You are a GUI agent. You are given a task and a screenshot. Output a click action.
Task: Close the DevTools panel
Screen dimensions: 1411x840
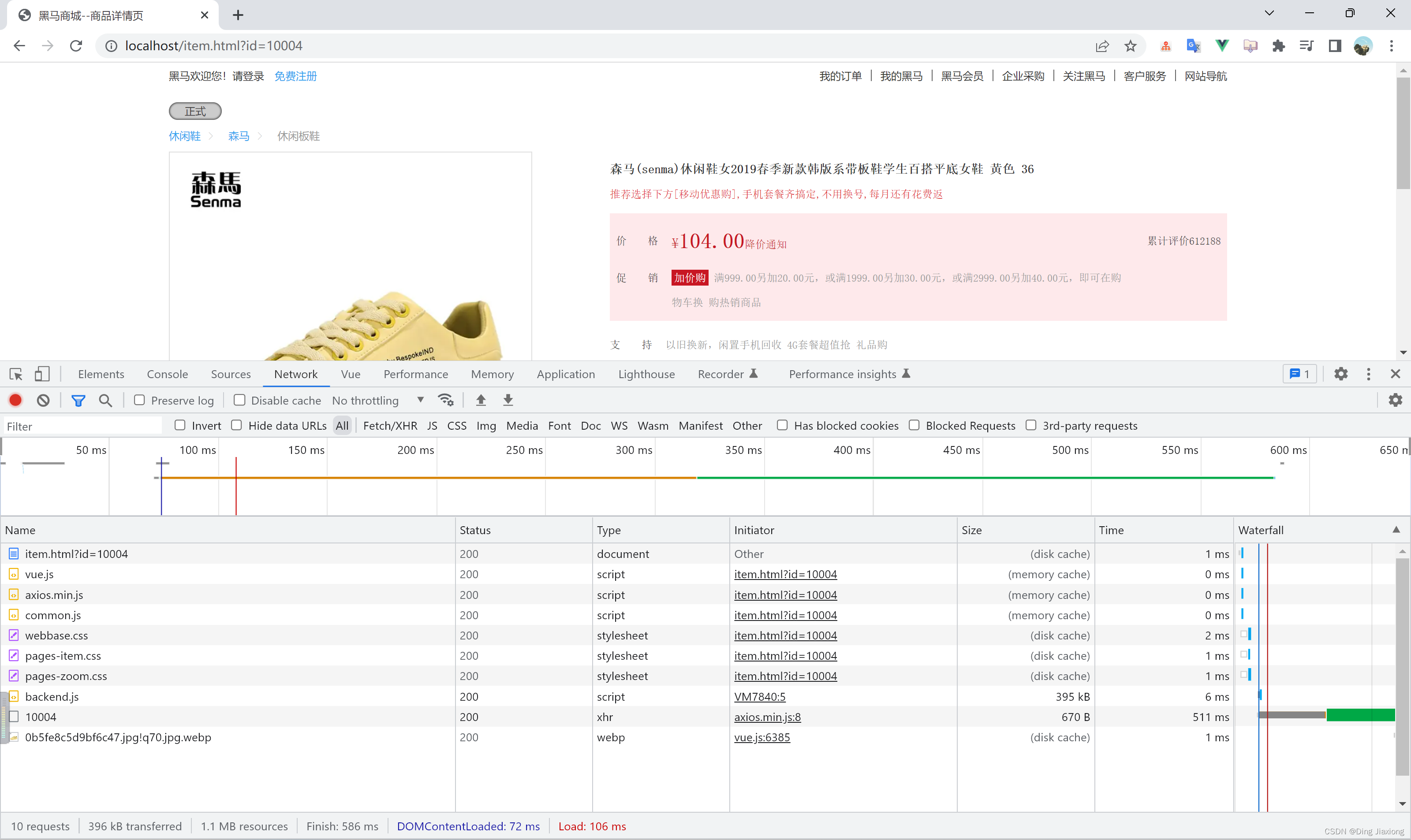tap(1395, 374)
